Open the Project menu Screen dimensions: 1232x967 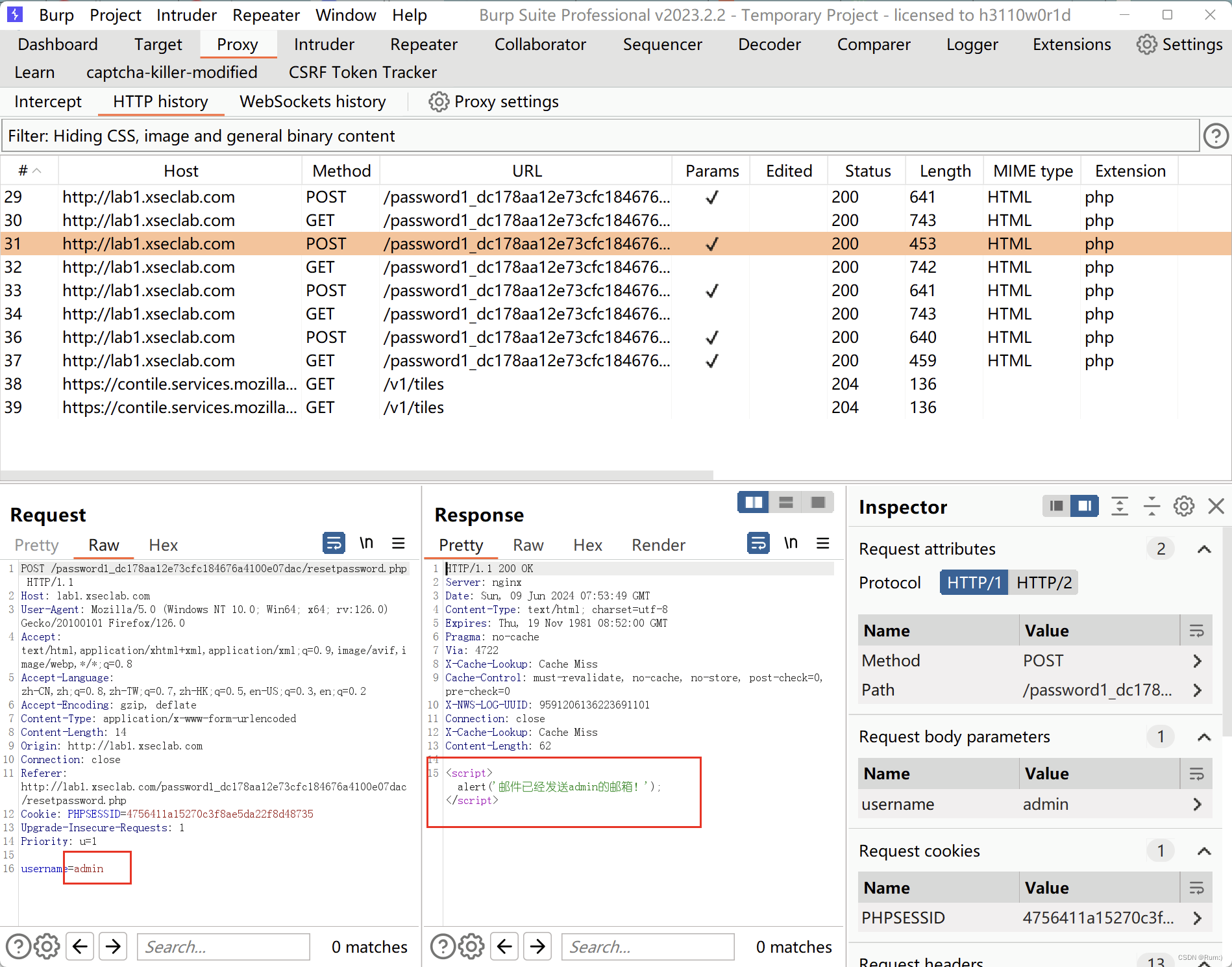[116, 15]
